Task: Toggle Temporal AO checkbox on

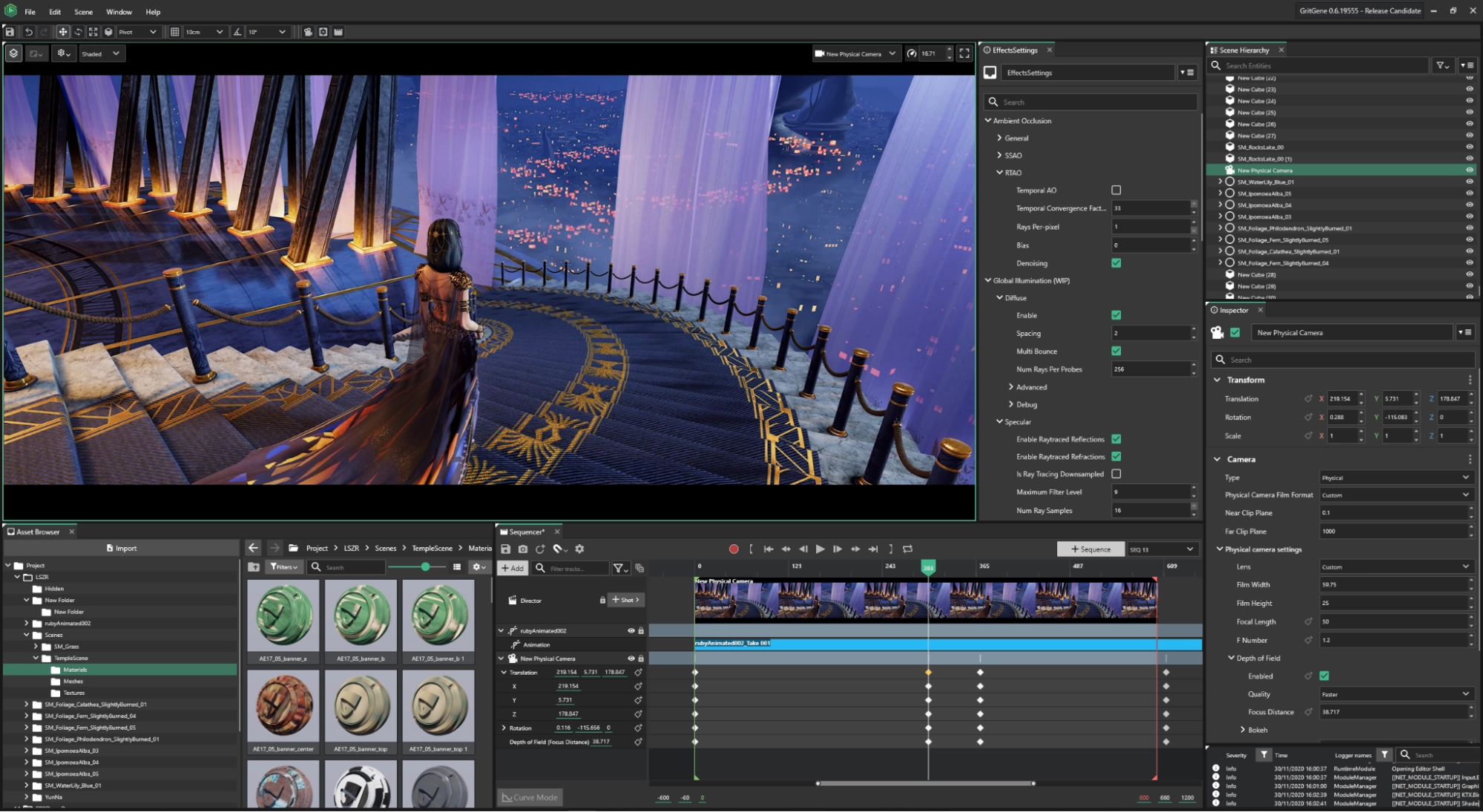Action: (x=1117, y=189)
